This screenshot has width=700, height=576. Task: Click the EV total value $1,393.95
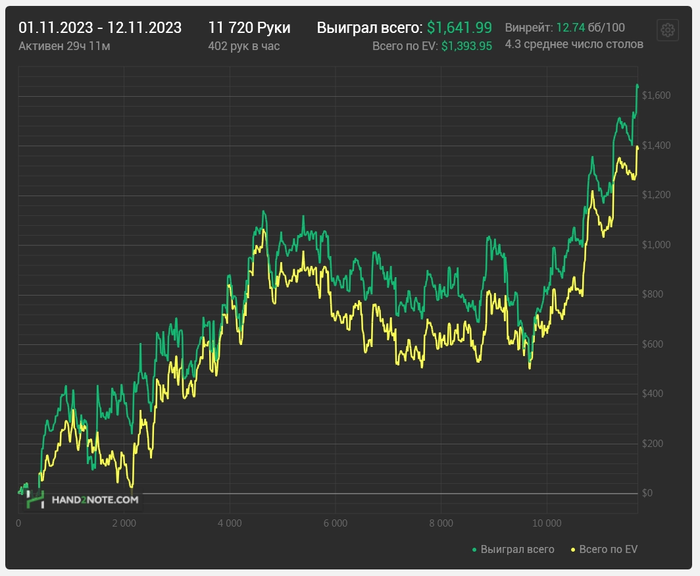tap(467, 46)
